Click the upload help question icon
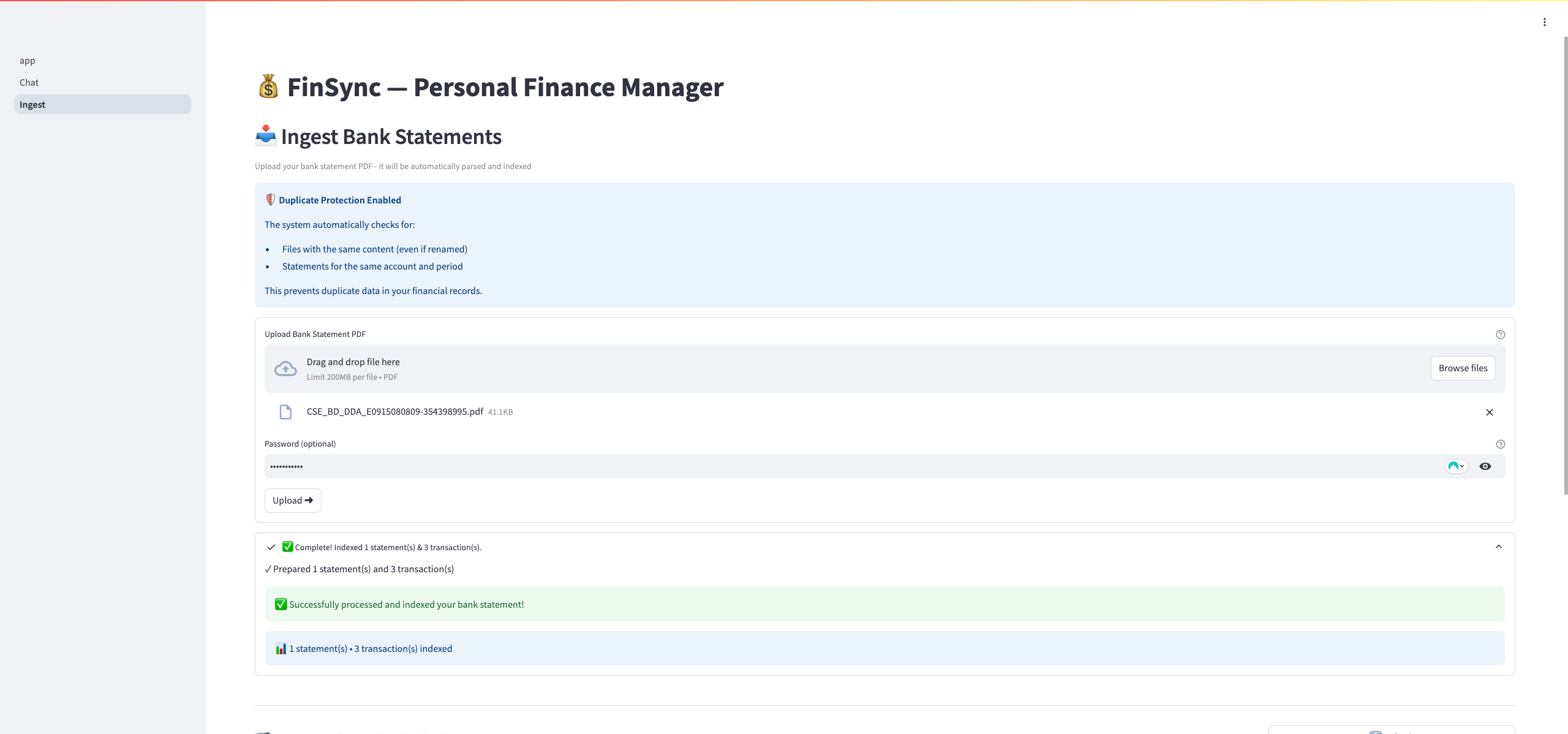The width and height of the screenshot is (1568, 734). (1500, 335)
